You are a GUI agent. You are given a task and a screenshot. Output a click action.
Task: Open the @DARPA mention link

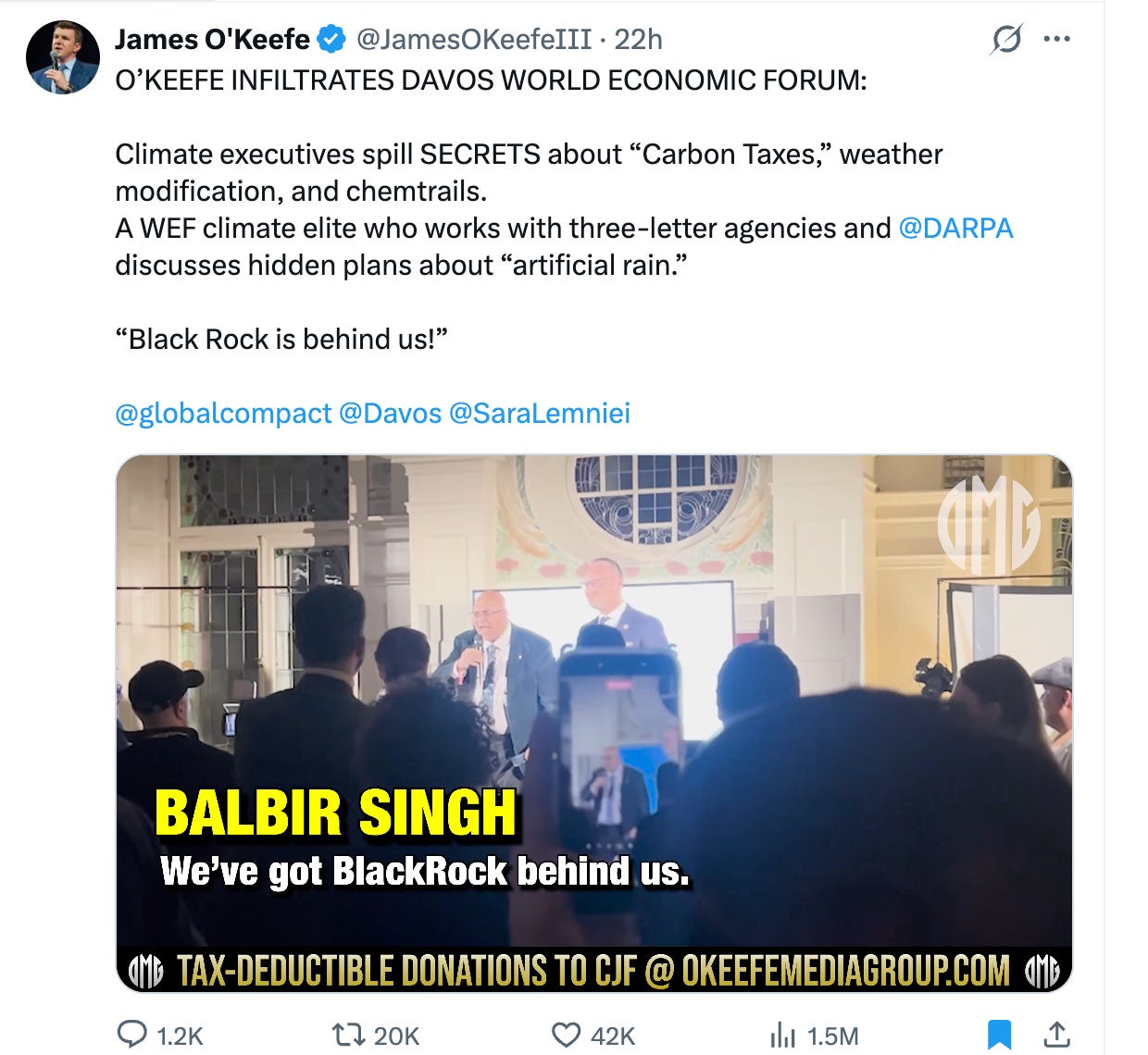(958, 229)
